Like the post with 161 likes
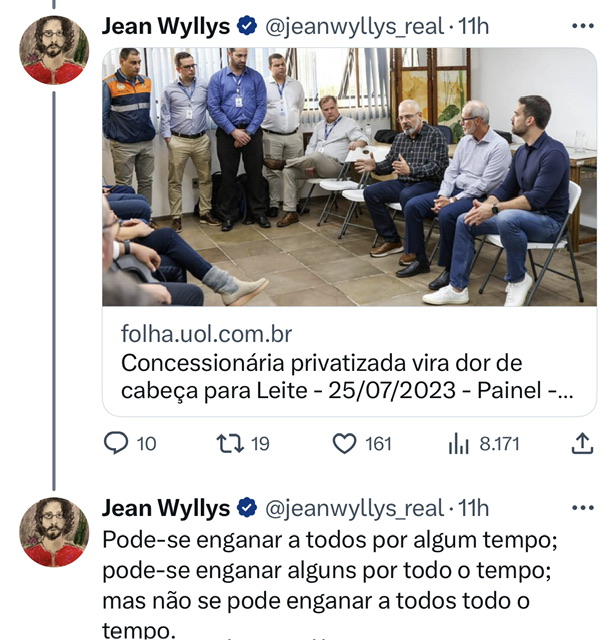Viewport: 615px width, 640px height. coord(344,444)
